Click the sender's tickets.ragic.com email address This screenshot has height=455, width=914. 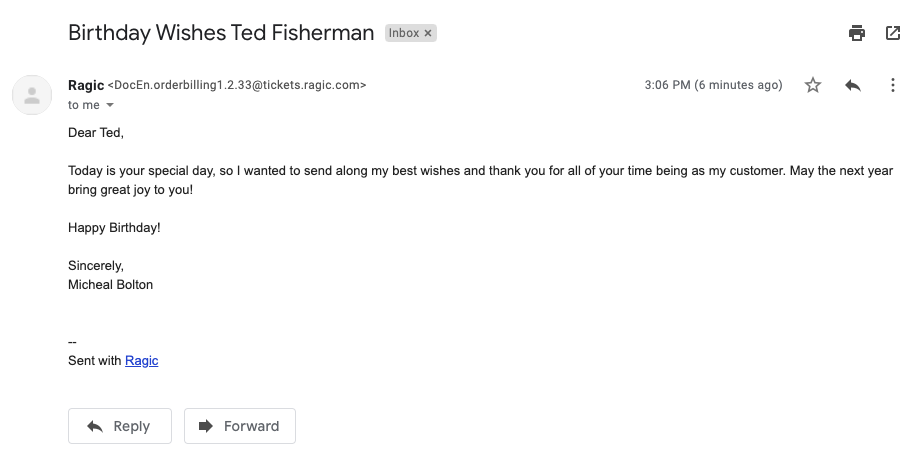coord(237,86)
